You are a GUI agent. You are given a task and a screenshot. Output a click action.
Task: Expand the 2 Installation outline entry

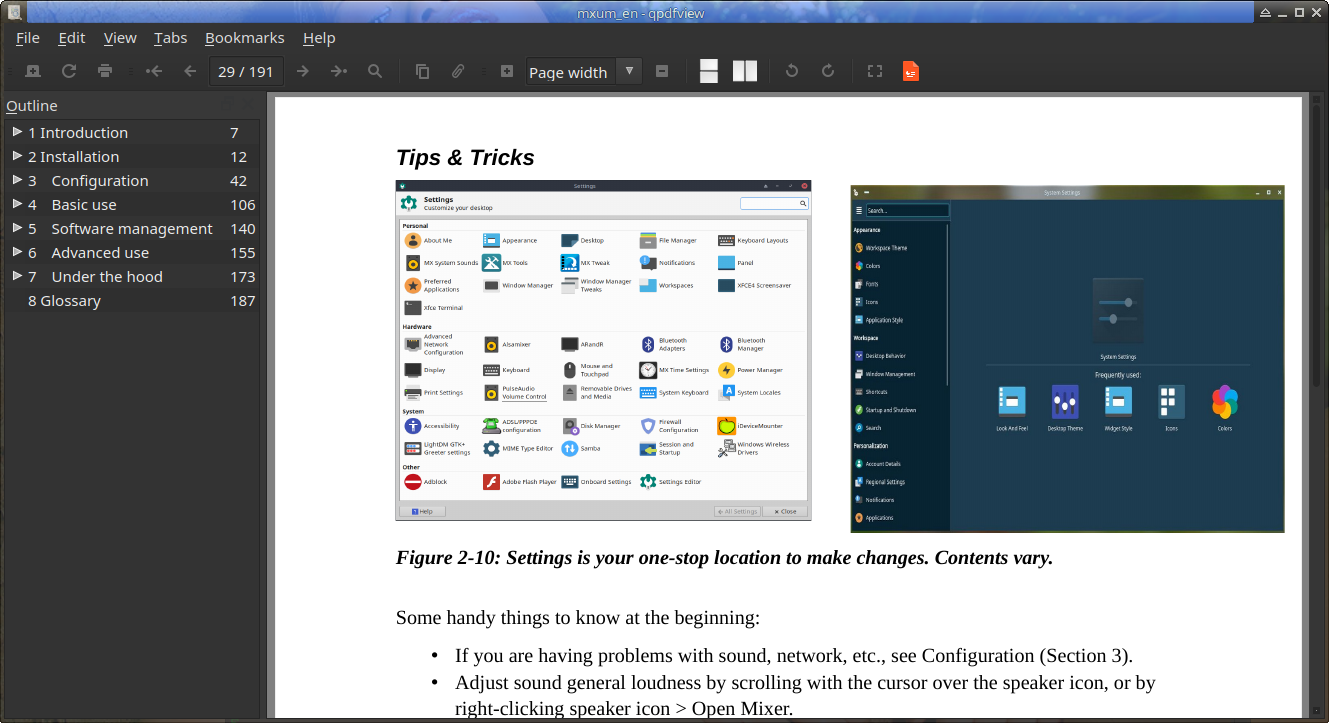[x=17, y=156]
